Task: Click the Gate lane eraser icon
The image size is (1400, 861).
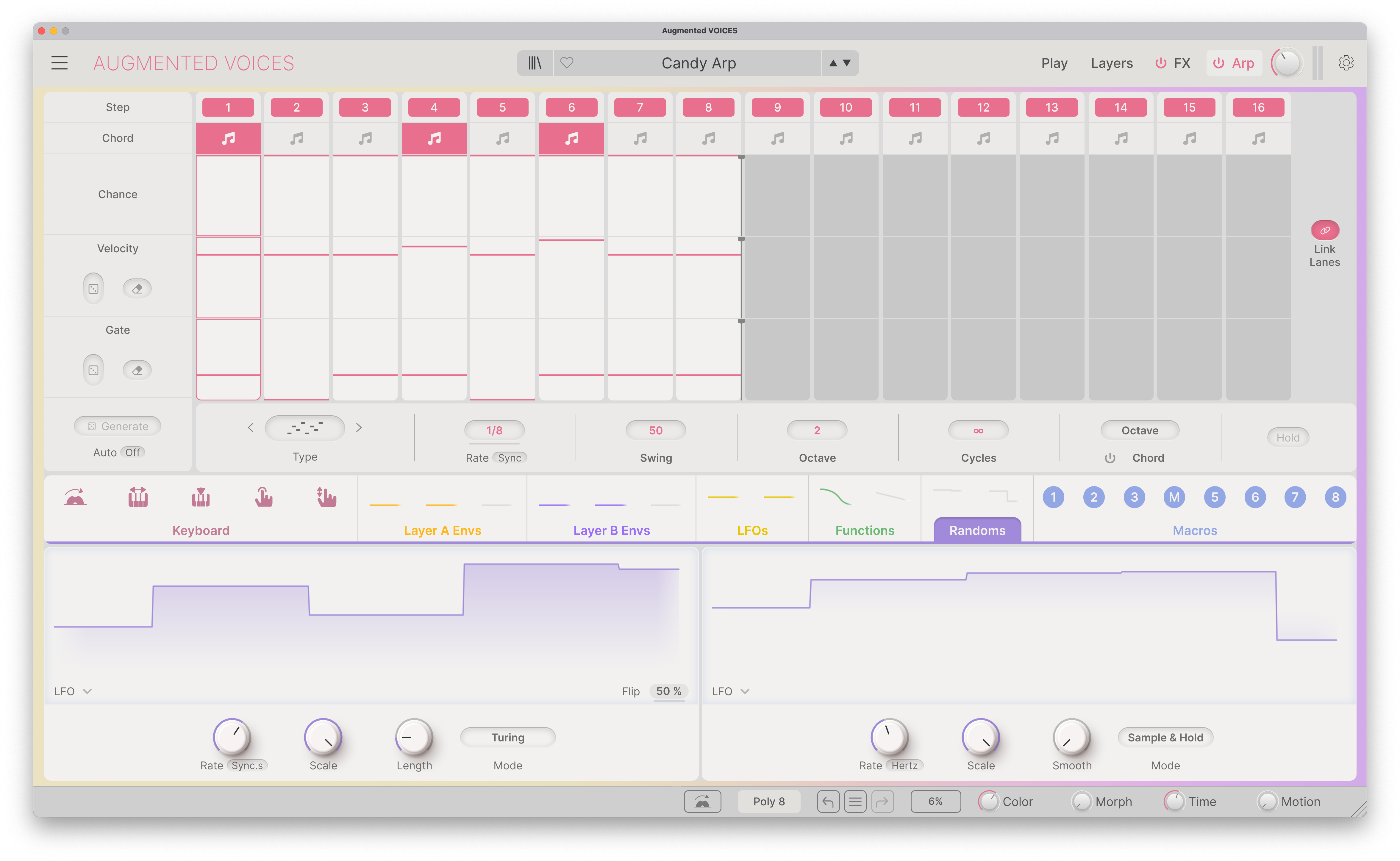Action: click(137, 370)
